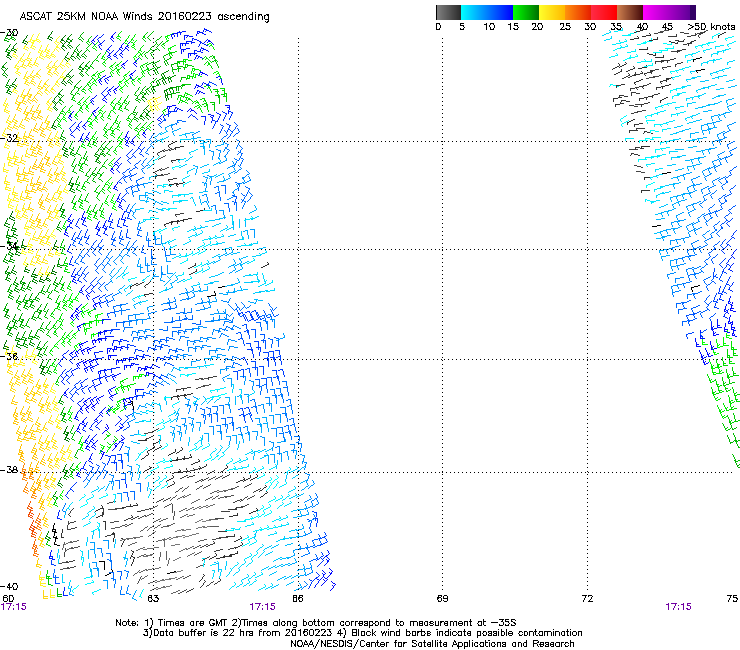Click the '-36' latitude axis label
Image resolution: width=740 pixels, height=650 pixels.
tap(9, 356)
